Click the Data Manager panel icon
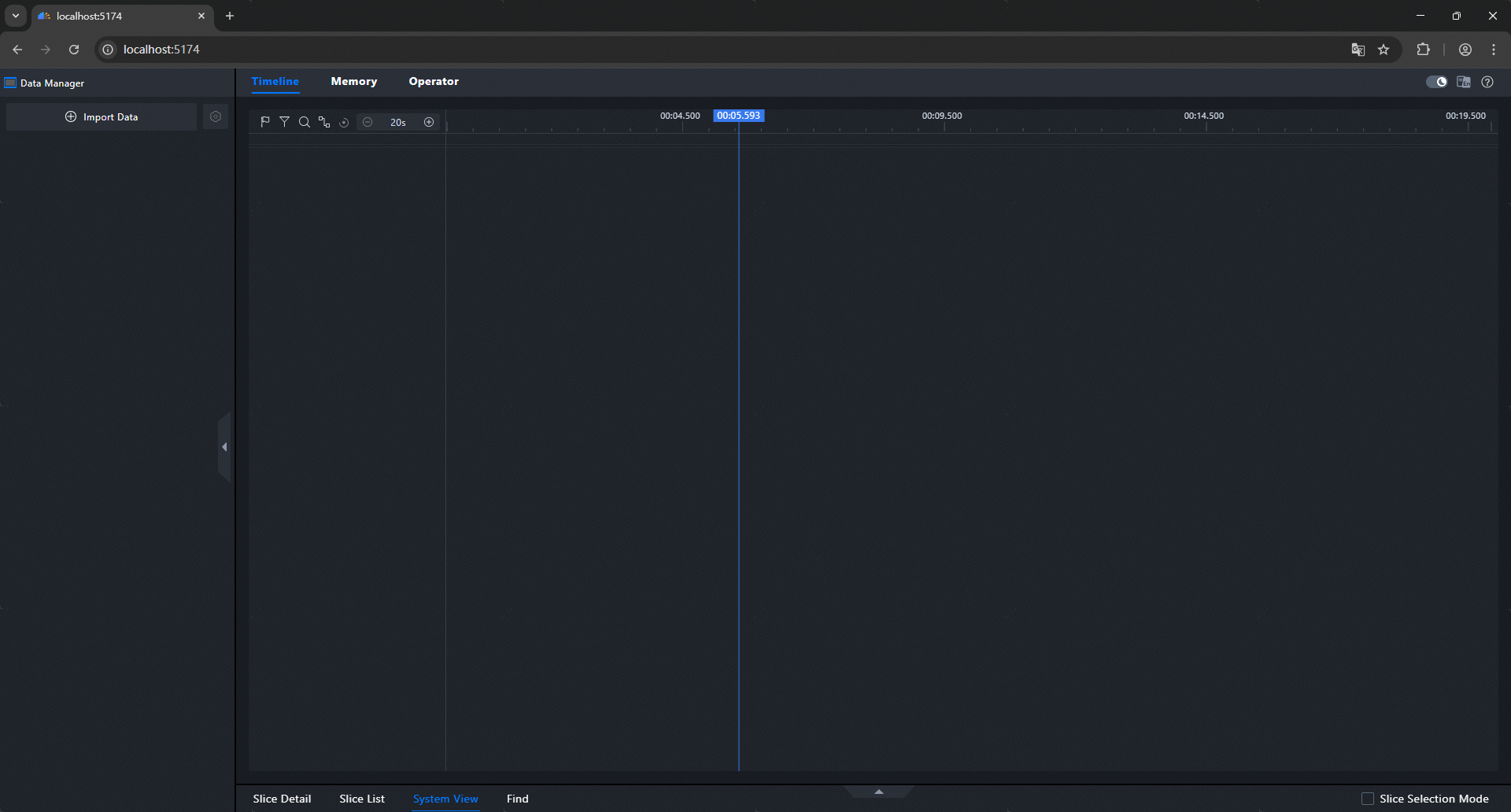The height and width of the screenshot is (812, 1511). [x=10, y=83]
